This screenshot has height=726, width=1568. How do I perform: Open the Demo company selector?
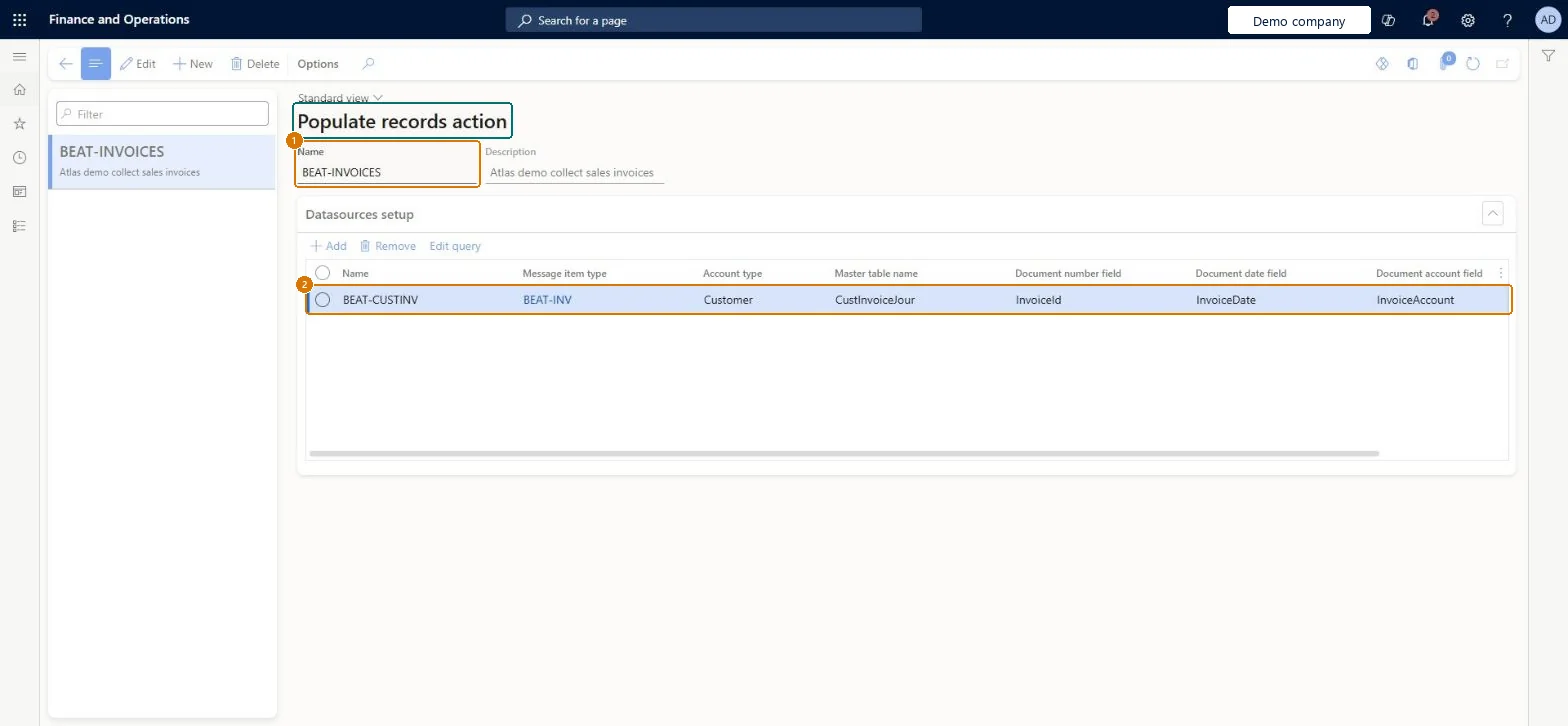[x=1299, y=21]
